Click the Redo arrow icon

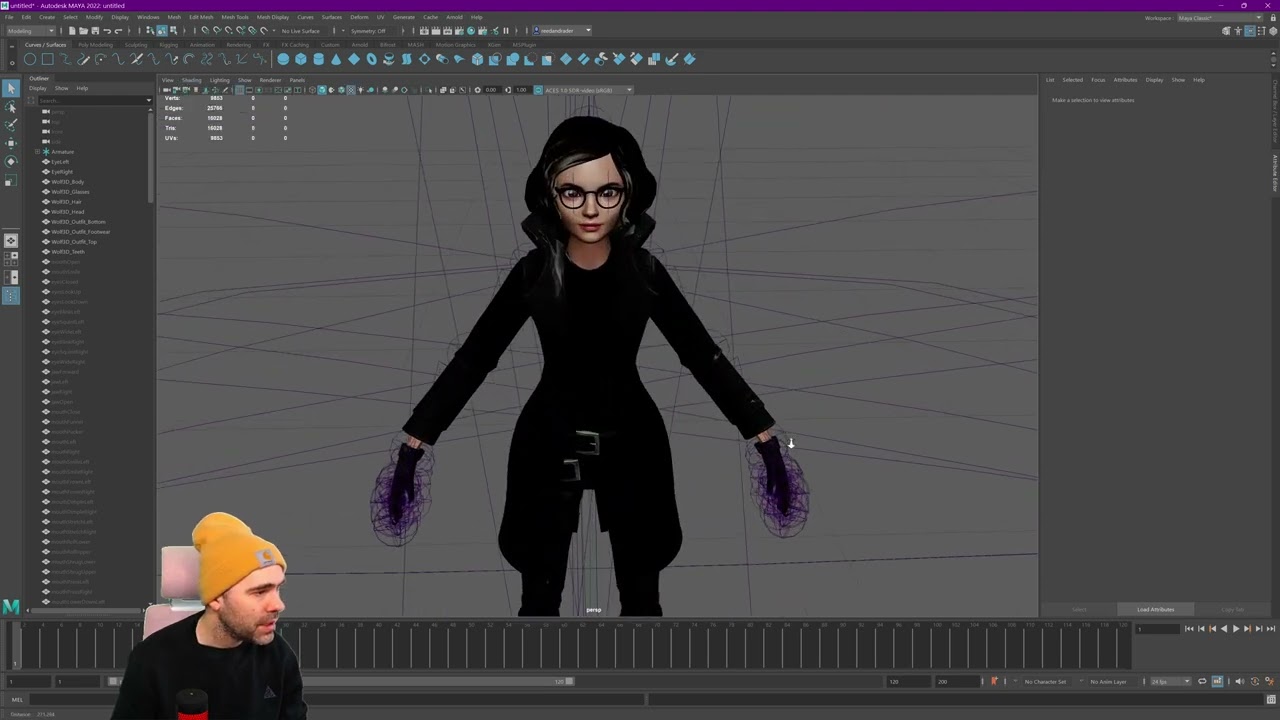(118, 31)
